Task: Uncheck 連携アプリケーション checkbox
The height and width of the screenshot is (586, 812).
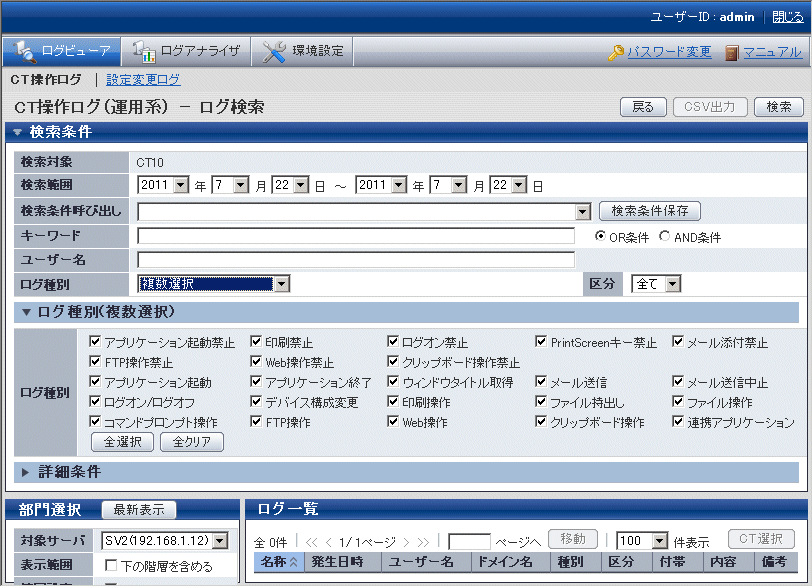Action: click(678, 421)
